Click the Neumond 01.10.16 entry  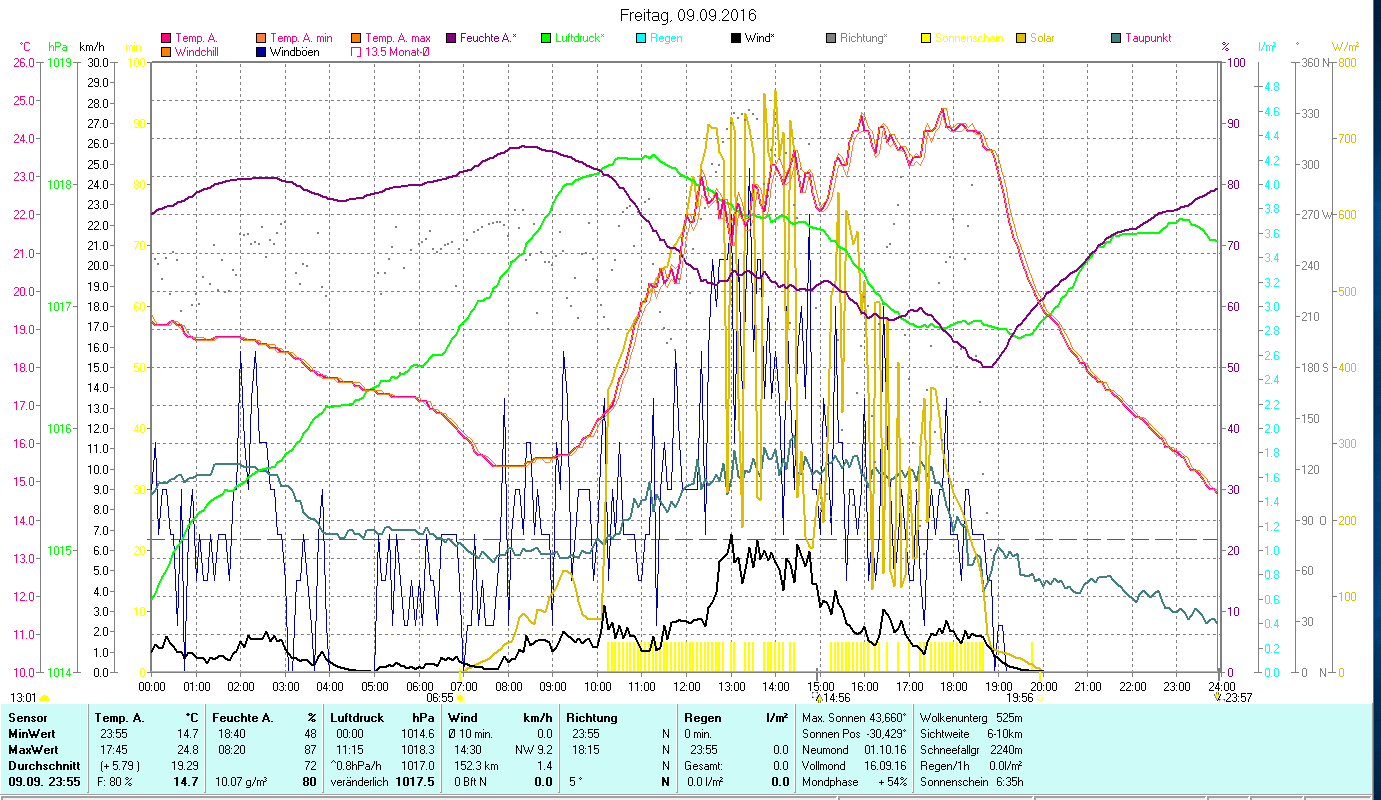pos(855,749)
